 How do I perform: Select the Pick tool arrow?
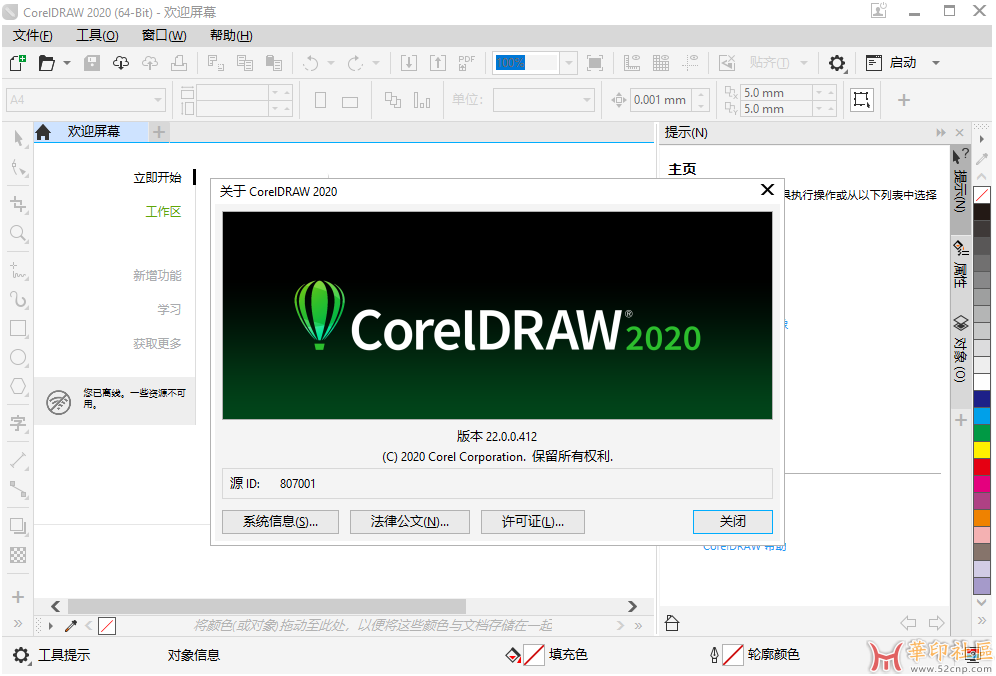point(19,138)
